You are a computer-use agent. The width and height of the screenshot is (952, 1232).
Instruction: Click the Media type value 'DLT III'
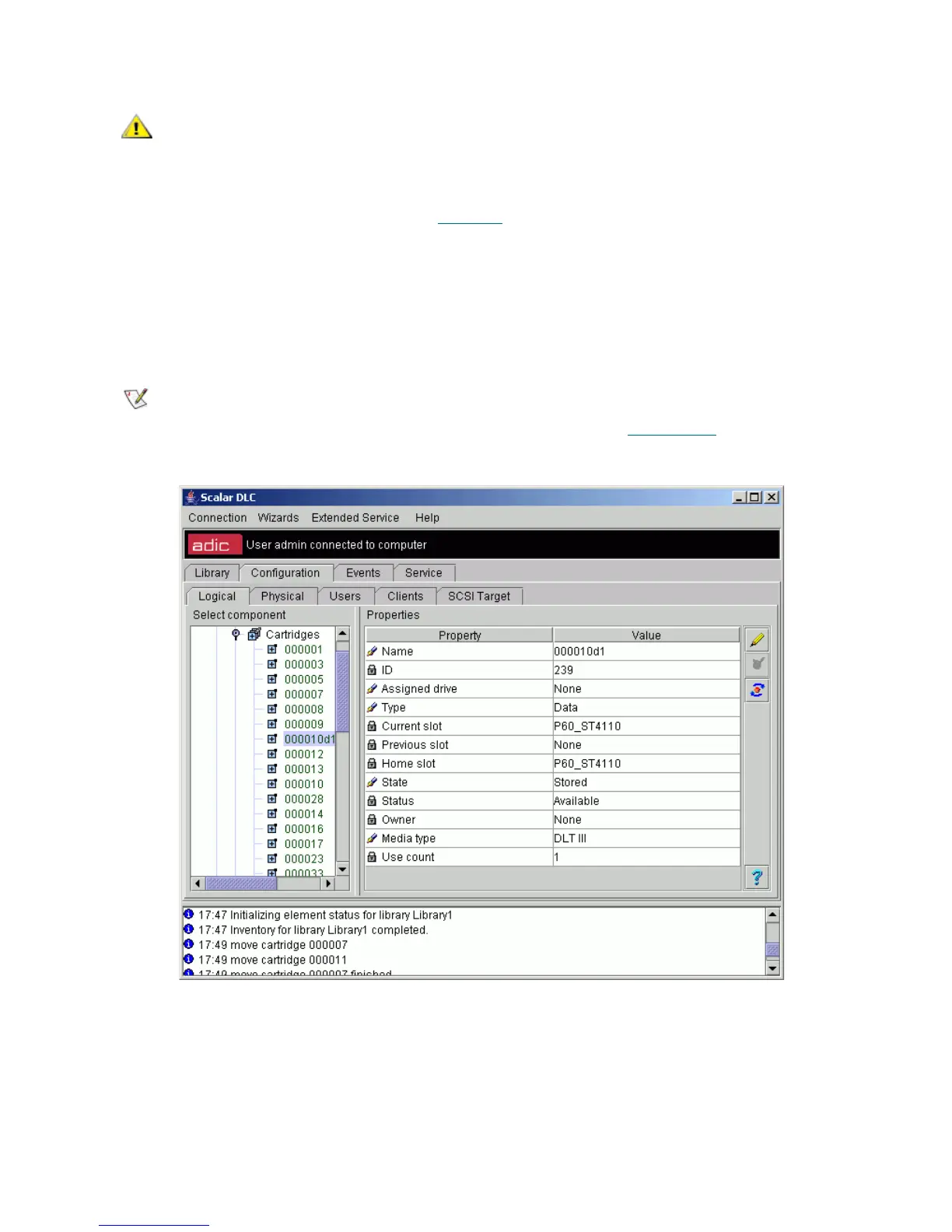pos(646,838)
